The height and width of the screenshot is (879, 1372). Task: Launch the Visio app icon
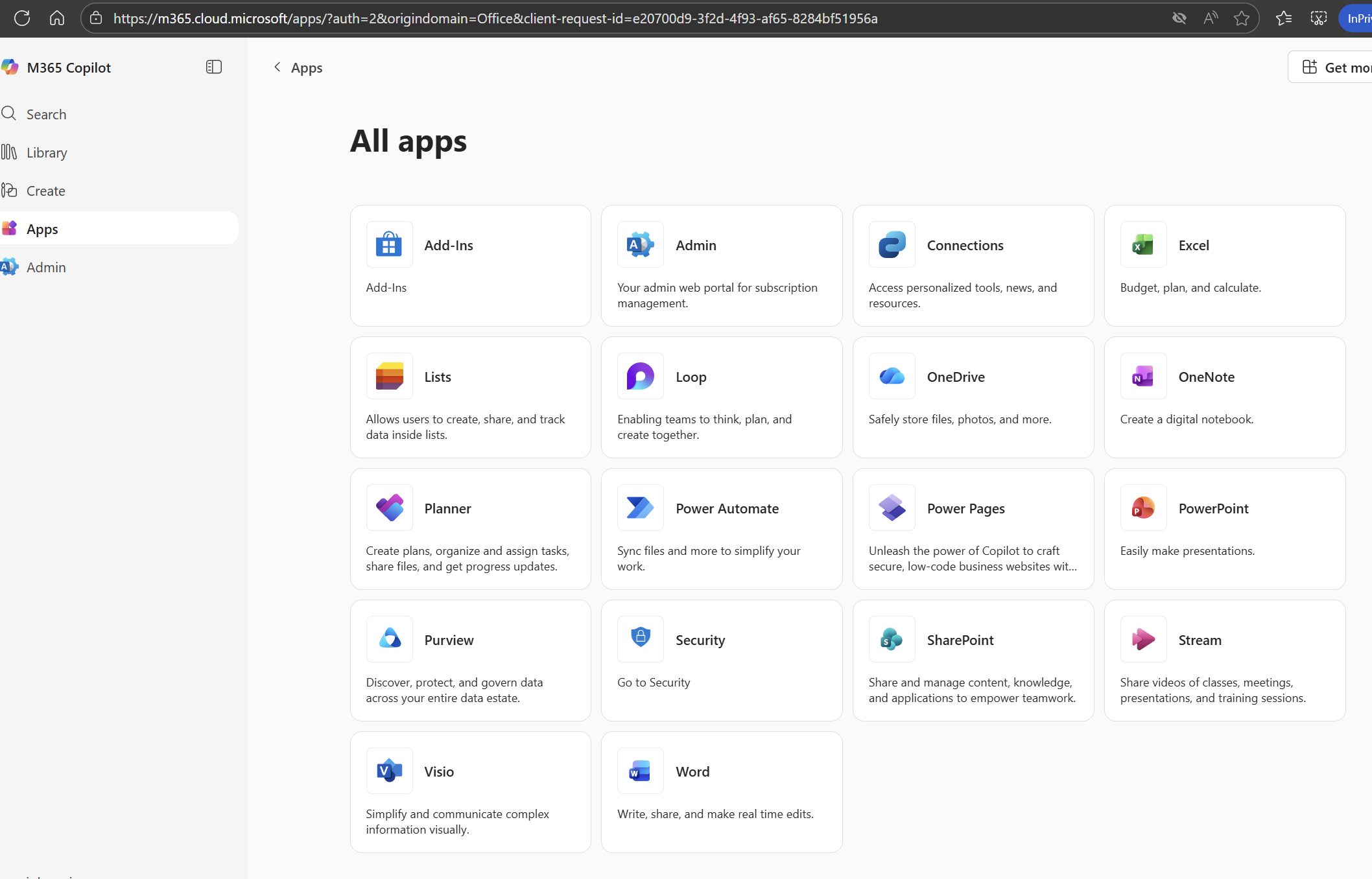point(389,771)
